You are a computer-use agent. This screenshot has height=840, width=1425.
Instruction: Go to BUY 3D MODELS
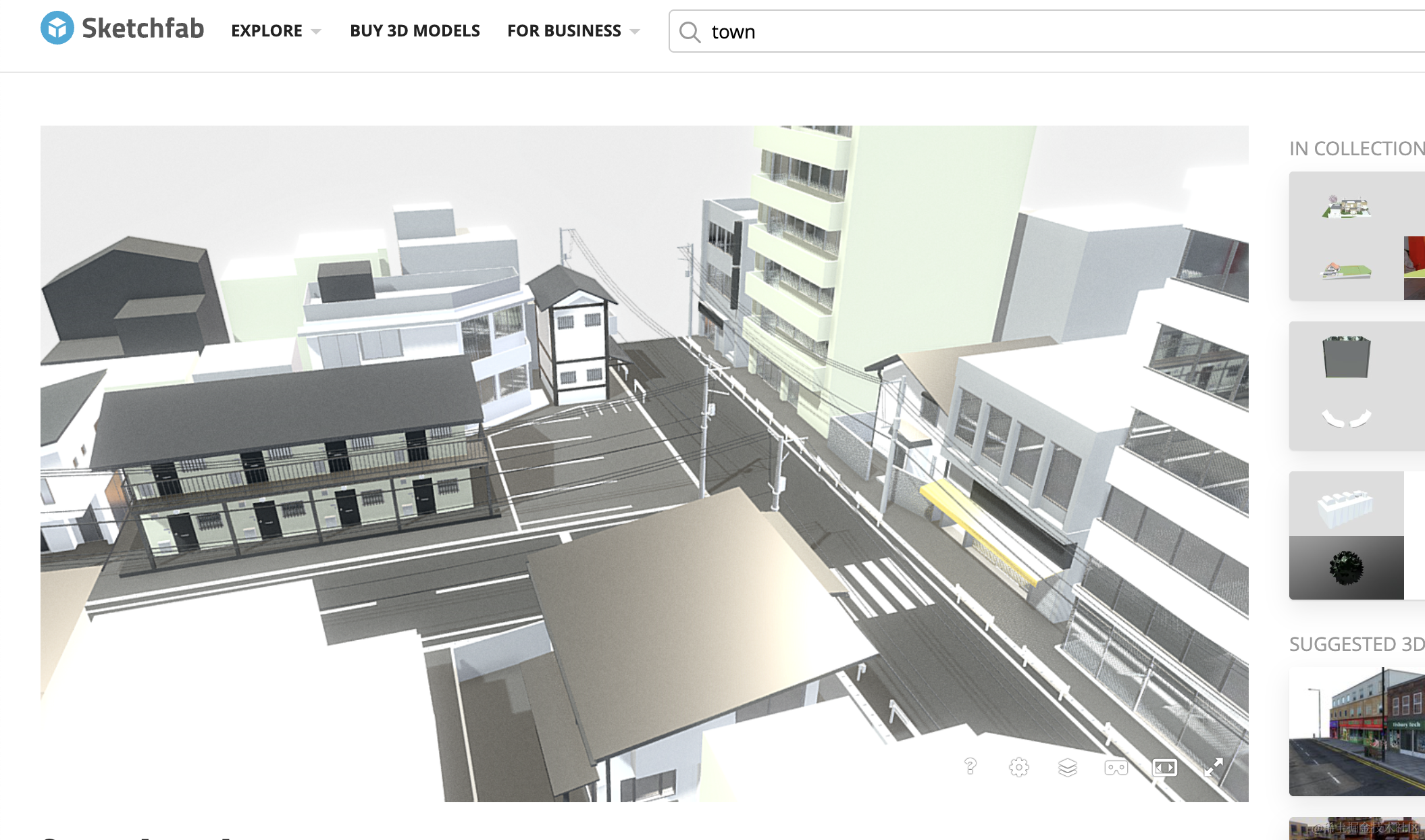point(415,31)
